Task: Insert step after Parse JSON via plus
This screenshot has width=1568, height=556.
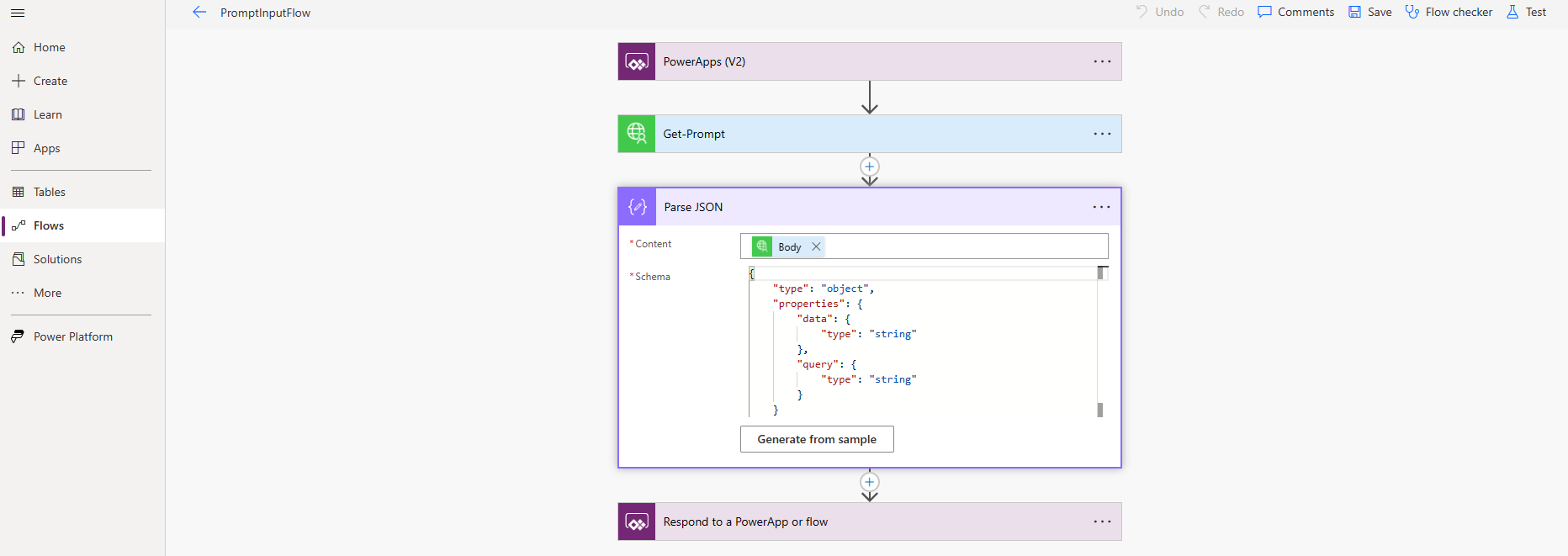Action: tap(870, 482)
